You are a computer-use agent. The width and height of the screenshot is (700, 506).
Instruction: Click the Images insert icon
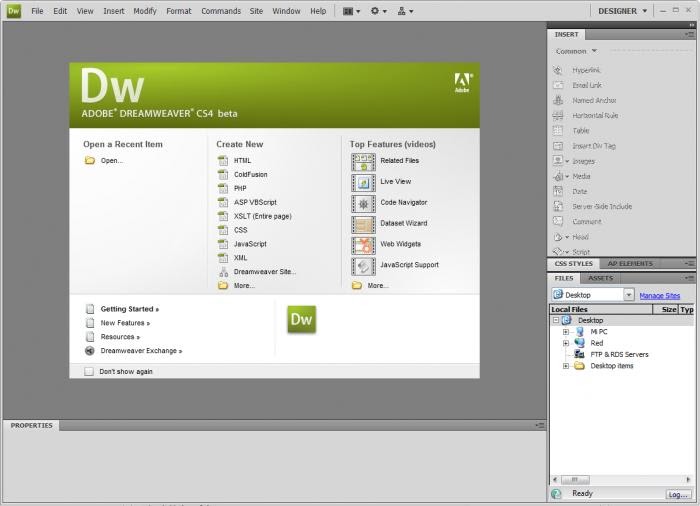pyautogui.click(x=558, y=160)
